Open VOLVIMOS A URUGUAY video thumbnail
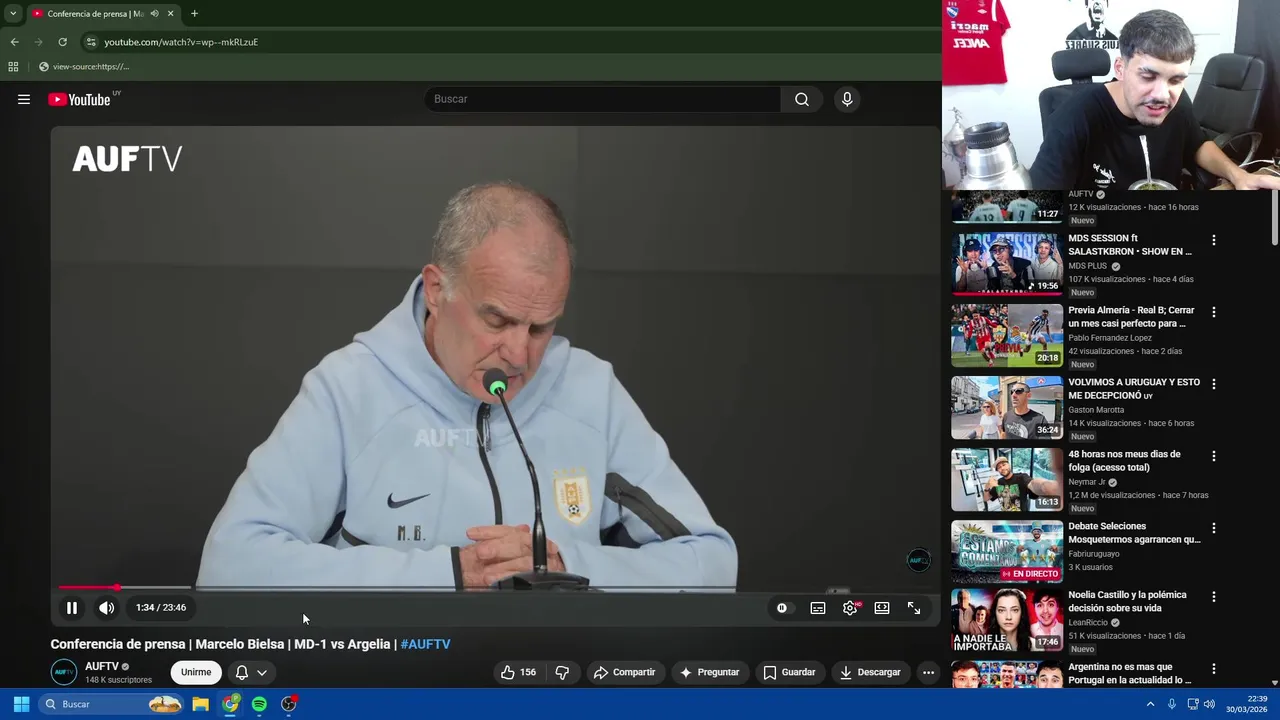 coord(1007,408)
